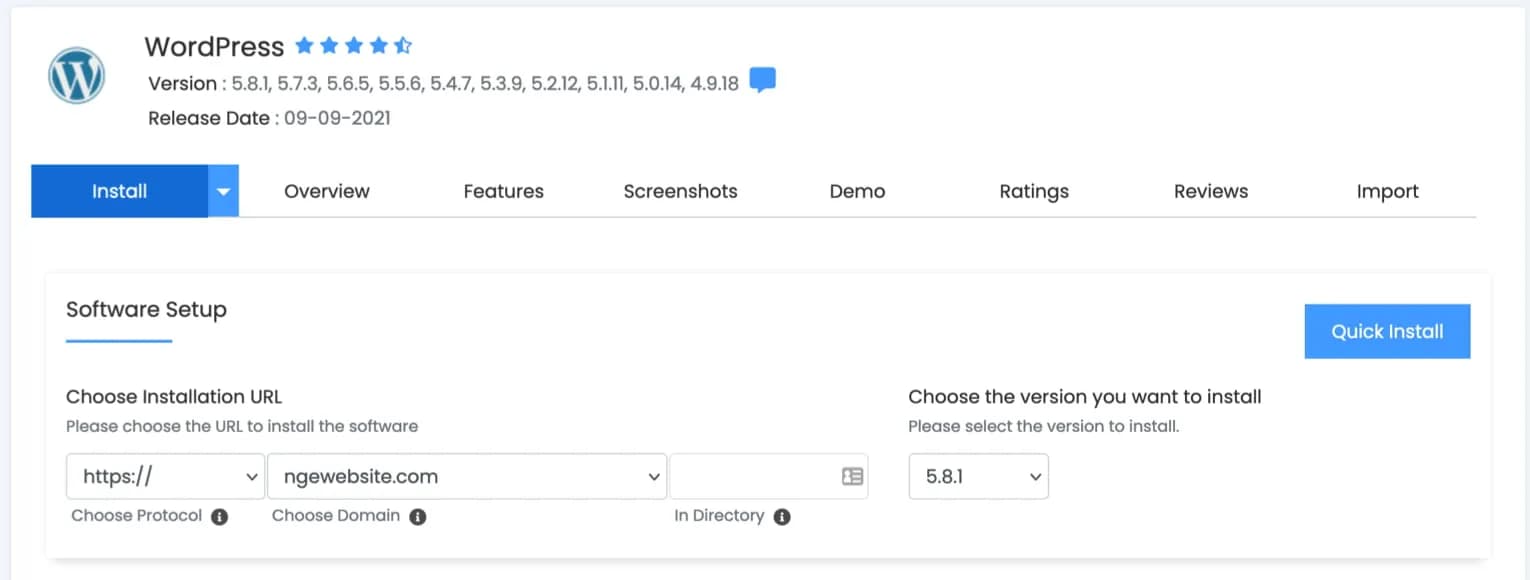Select the Import tab
This screenshot has width=1530, height=580.
click(1387, 191)
